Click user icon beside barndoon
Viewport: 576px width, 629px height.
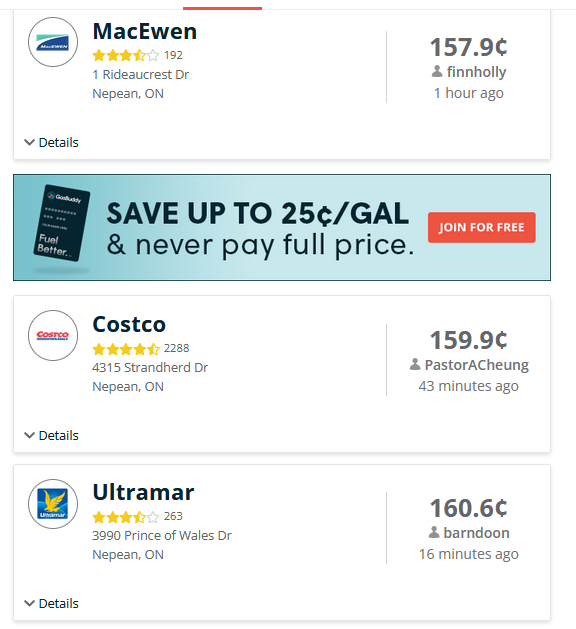click(434, 533)
